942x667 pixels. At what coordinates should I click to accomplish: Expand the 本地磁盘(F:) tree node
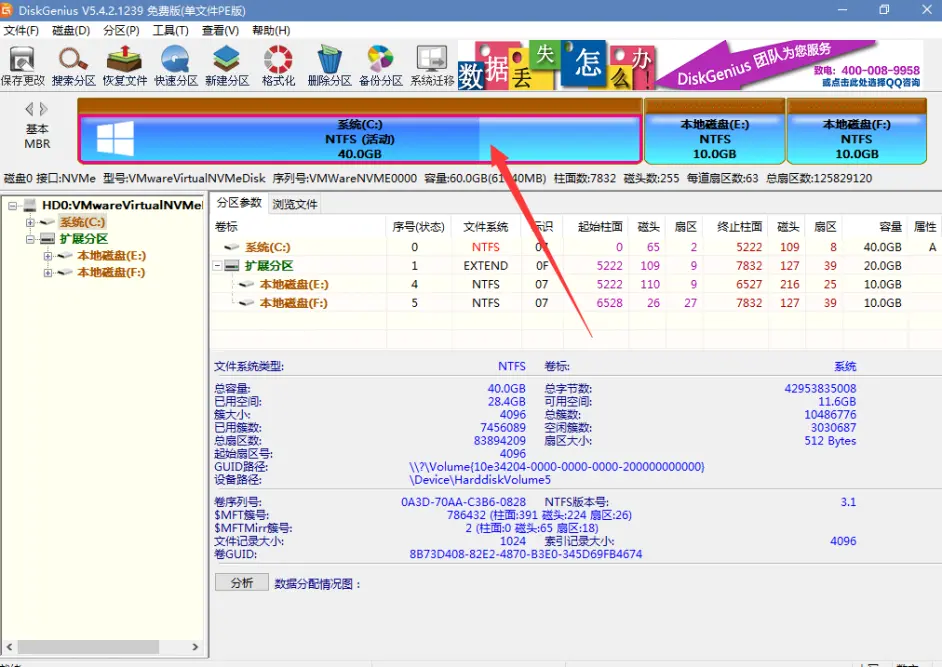47,273
